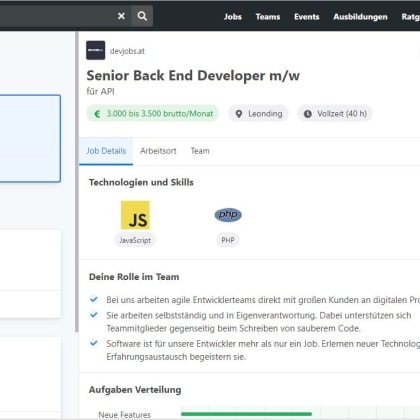The width and height of the screenshot is (420, 420).
Task: Click the 'Deine Rolle im Team' heading
Action: coord(134,277)
